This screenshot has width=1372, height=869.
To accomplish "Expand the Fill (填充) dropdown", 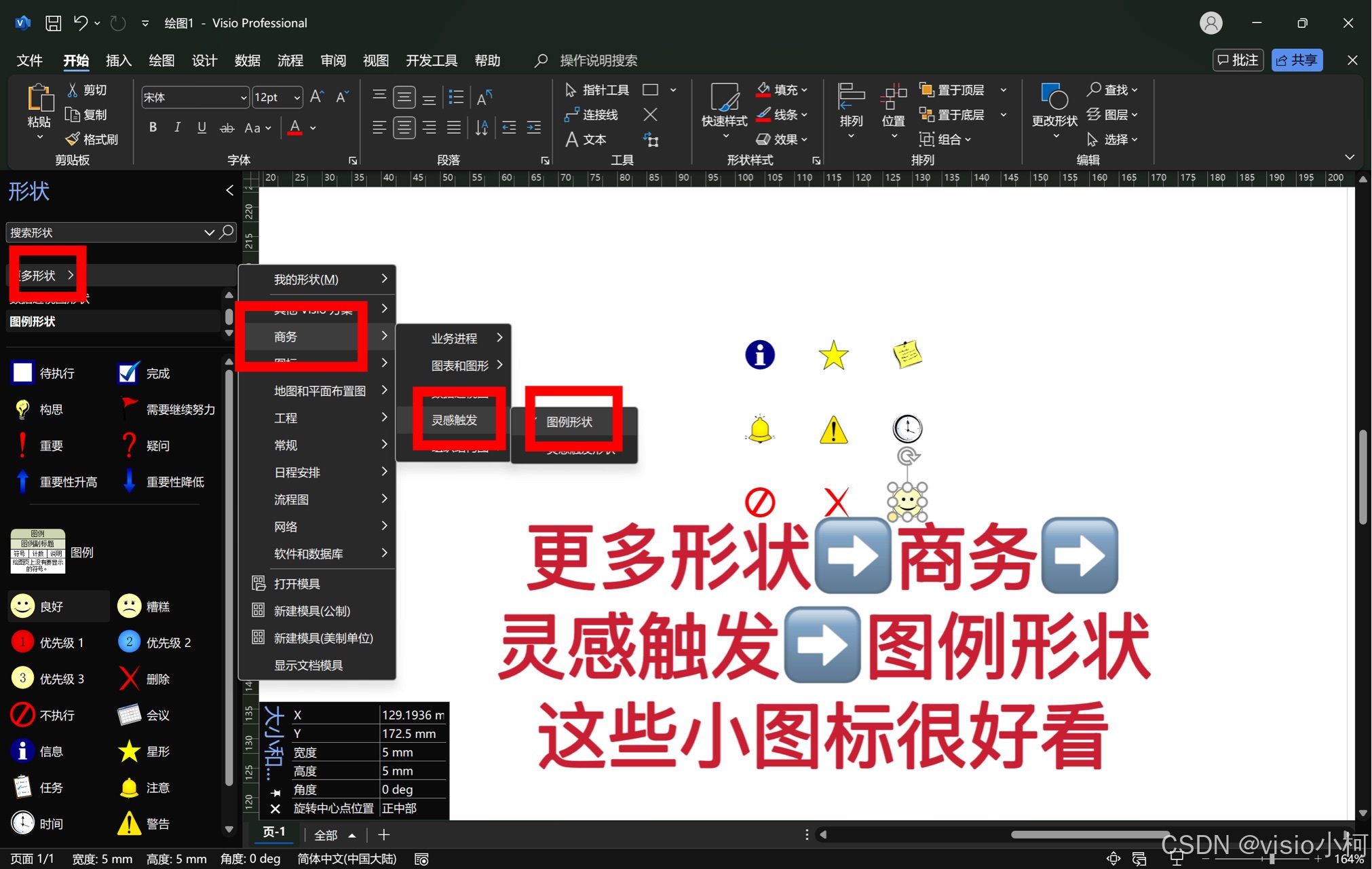I will click(x=804, y=90).
